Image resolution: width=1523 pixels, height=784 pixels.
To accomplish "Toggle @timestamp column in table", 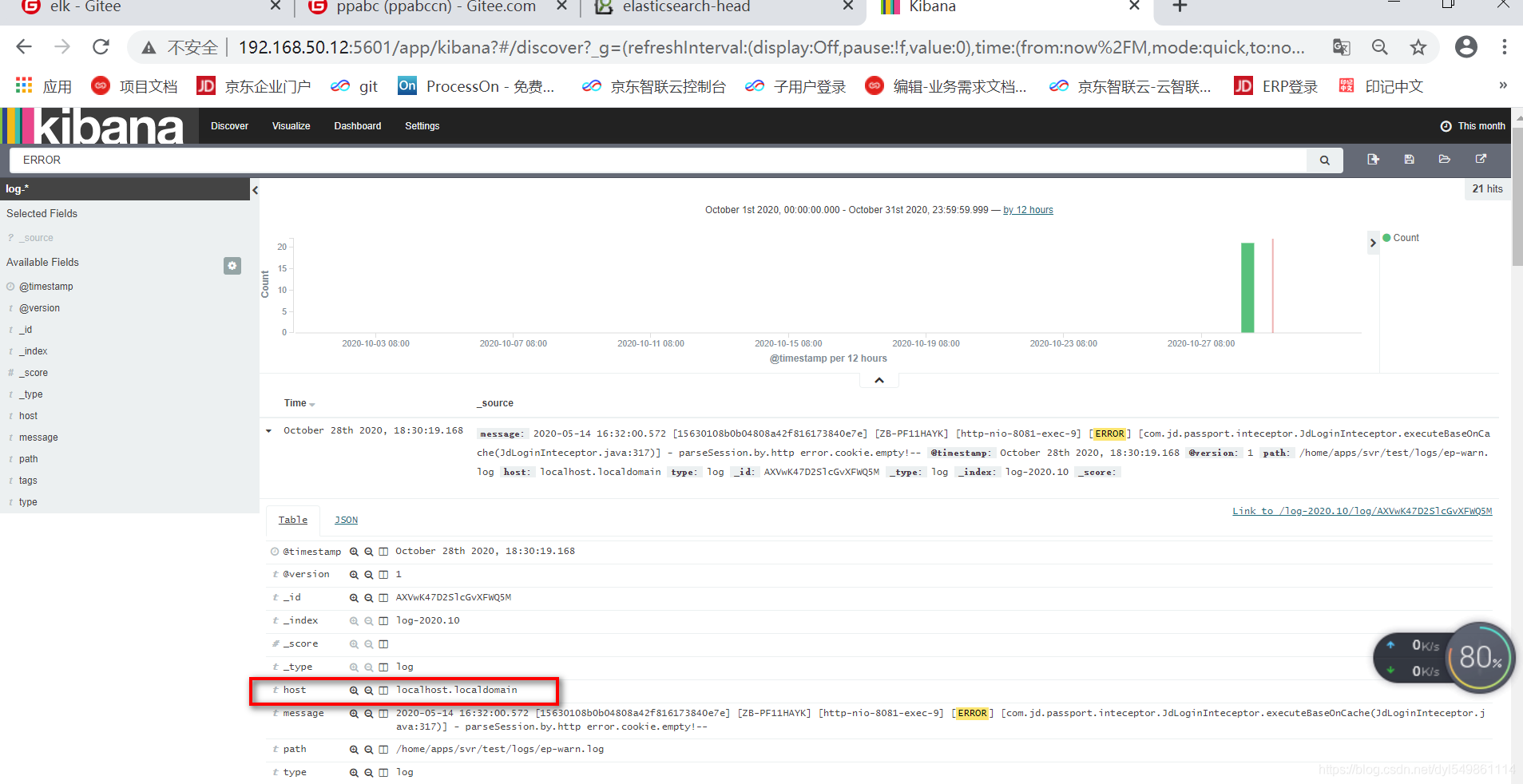I will point(383,552).
